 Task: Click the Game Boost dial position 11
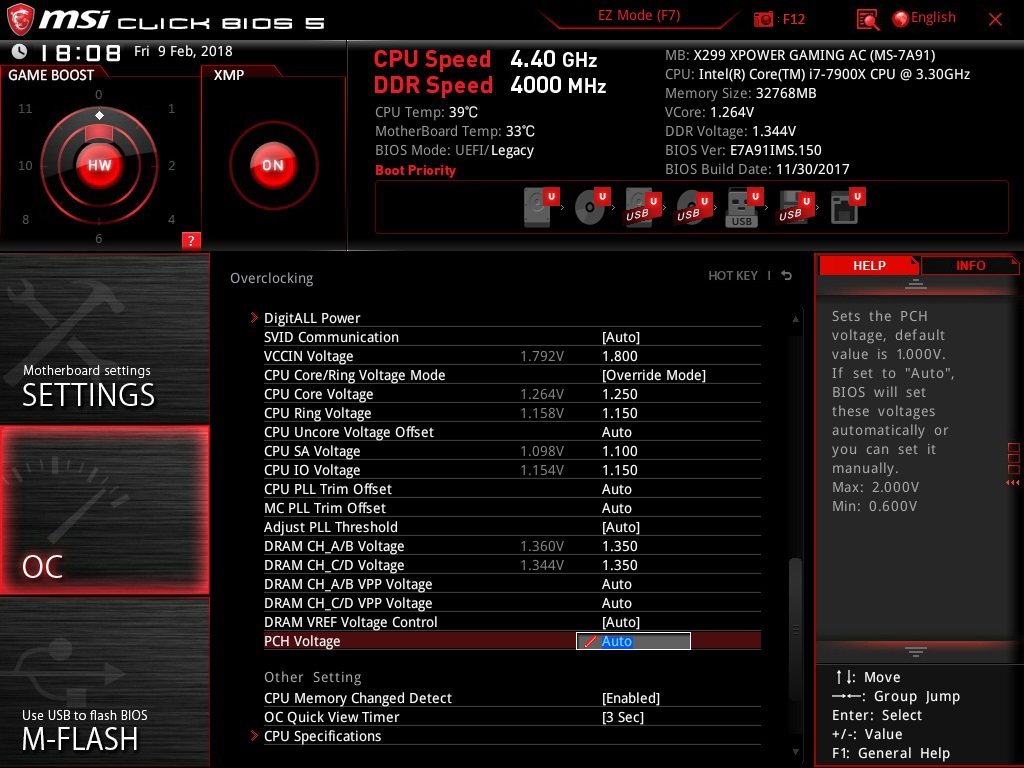click(25, 108)
